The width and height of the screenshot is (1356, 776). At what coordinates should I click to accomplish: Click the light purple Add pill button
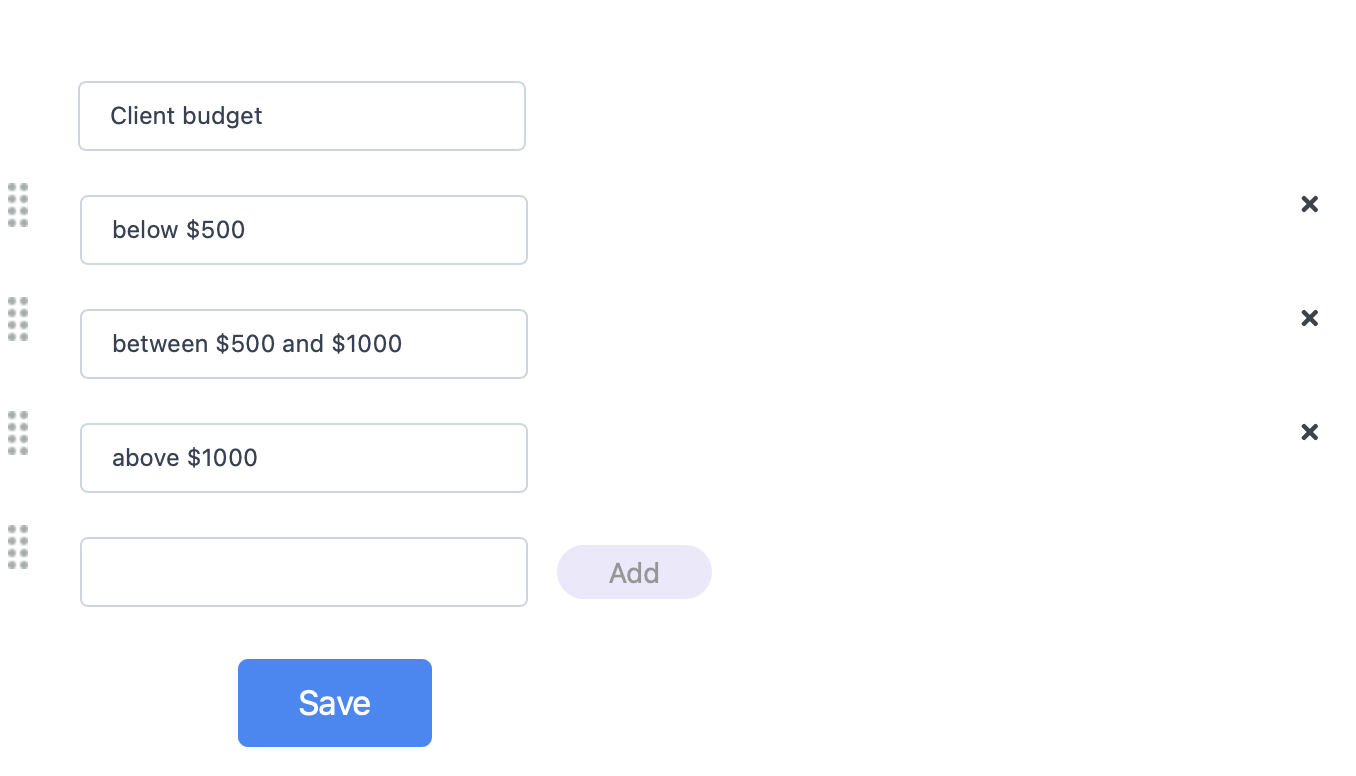[x=634, y=572]
